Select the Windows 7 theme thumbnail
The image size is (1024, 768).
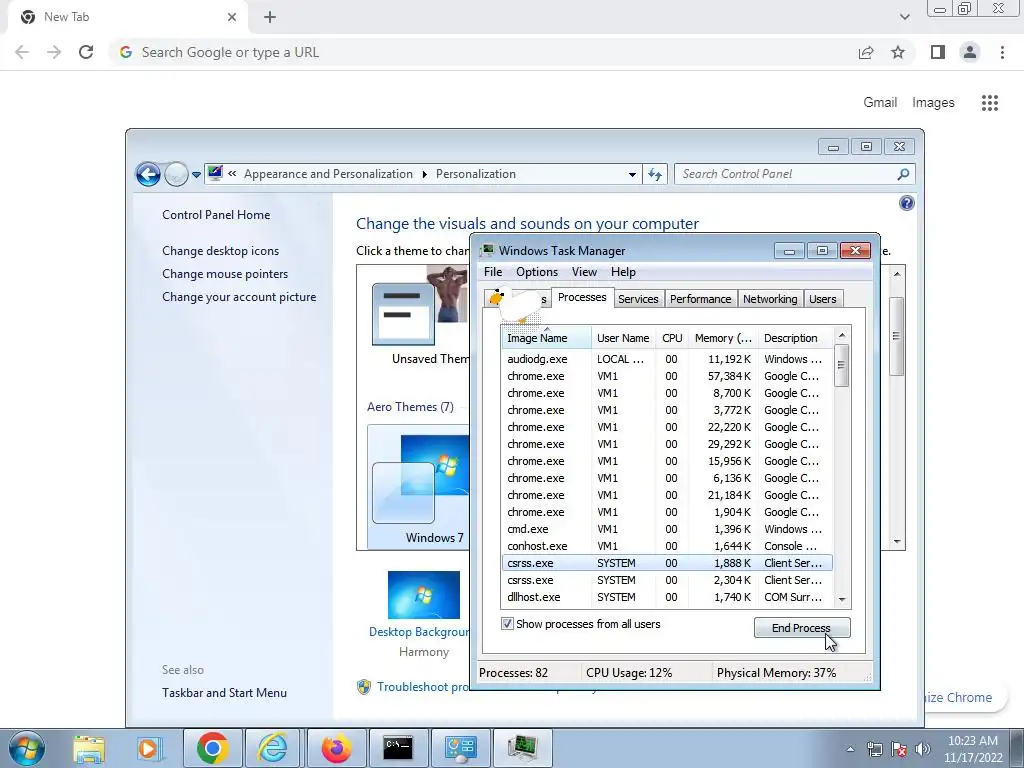pyautogui.click(x=419, y=487)
